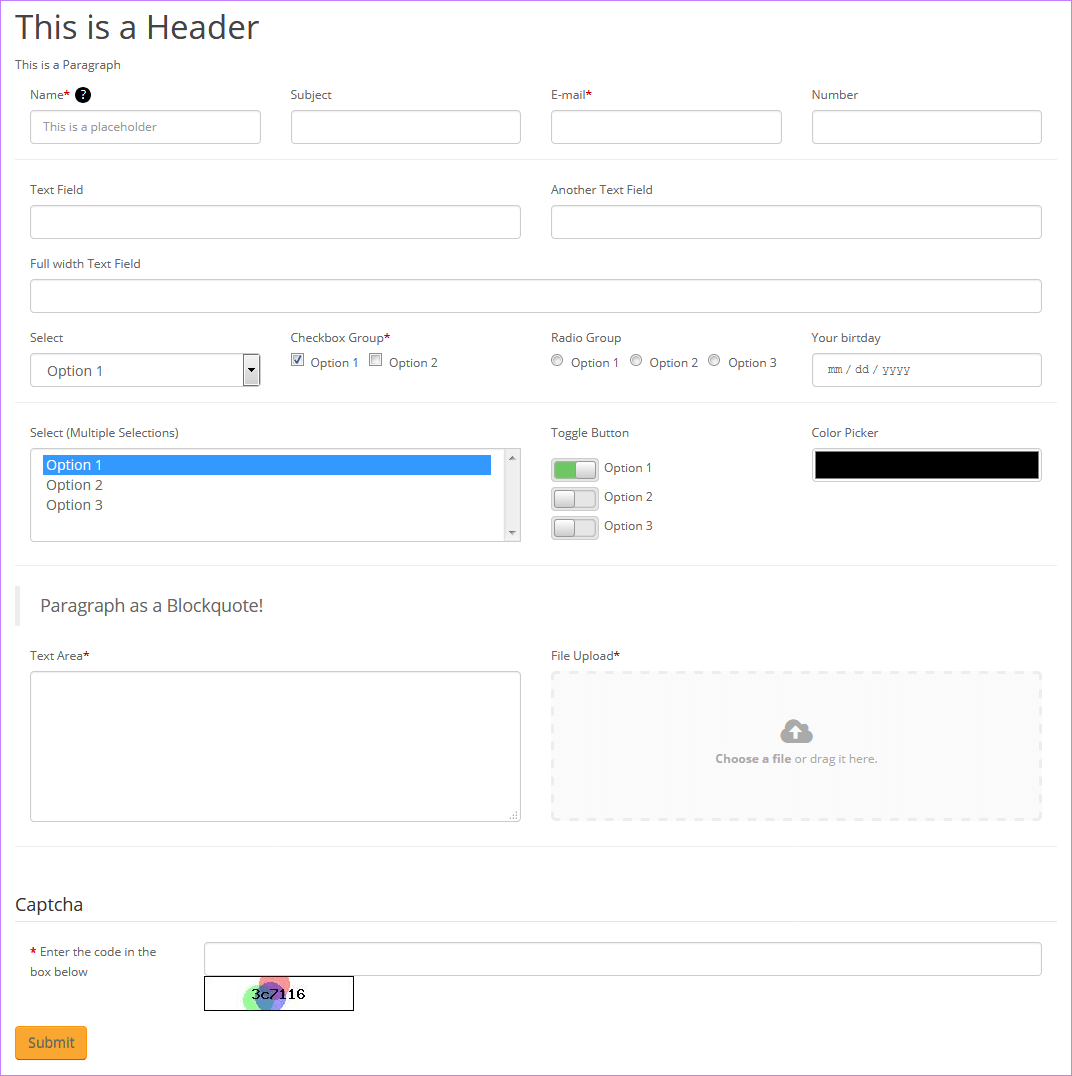
Task: Click the Number input field
Action: point(927,127)
